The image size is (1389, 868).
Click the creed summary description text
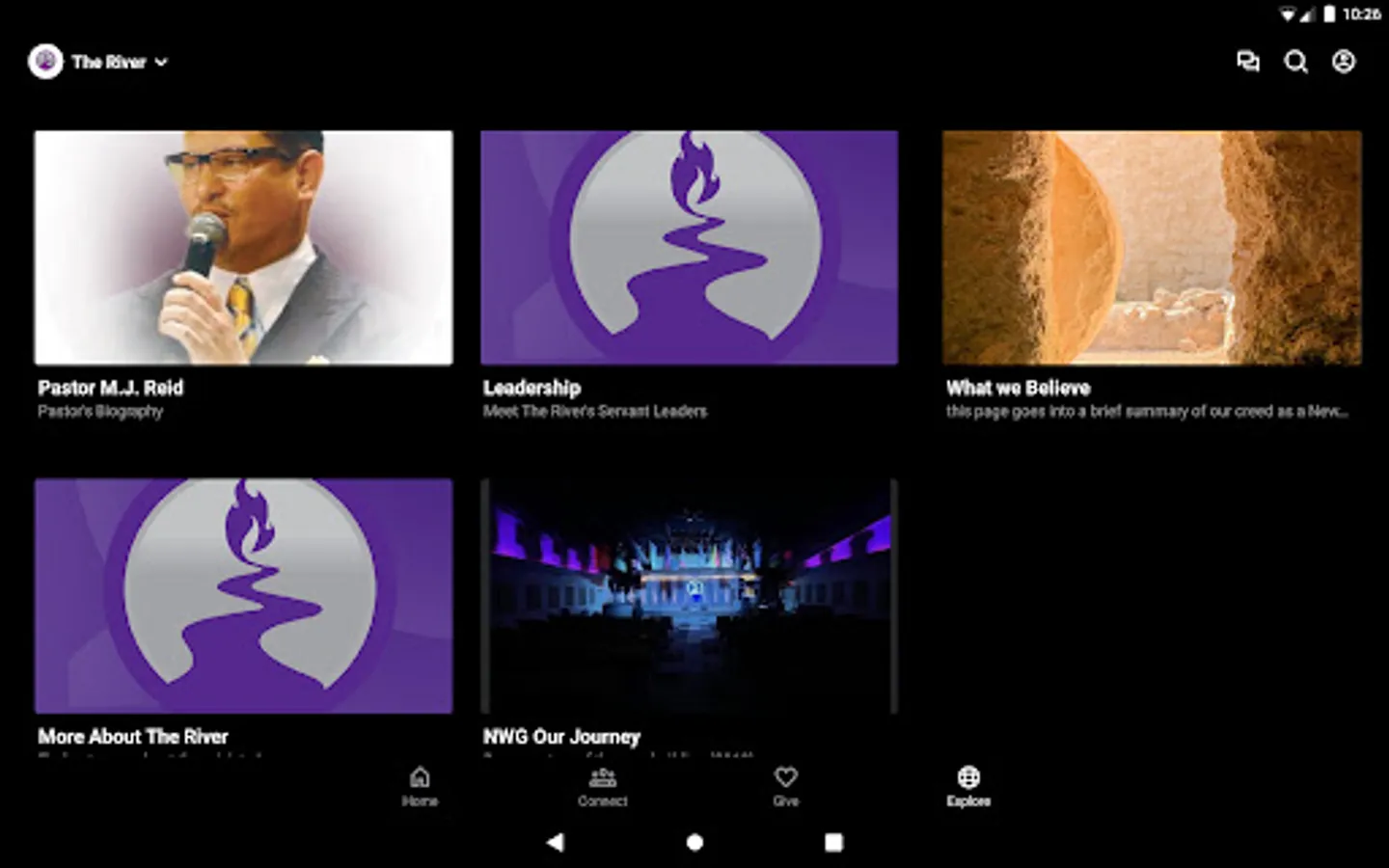click(x=1147, y=412)
